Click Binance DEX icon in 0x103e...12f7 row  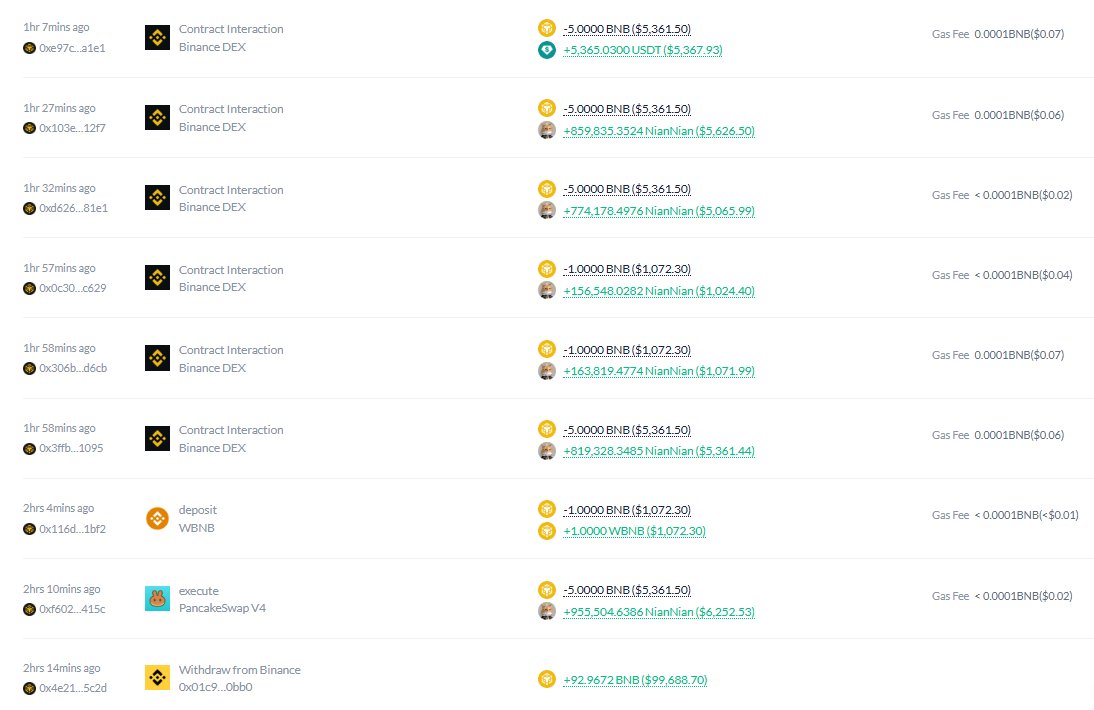coord(157,118)
